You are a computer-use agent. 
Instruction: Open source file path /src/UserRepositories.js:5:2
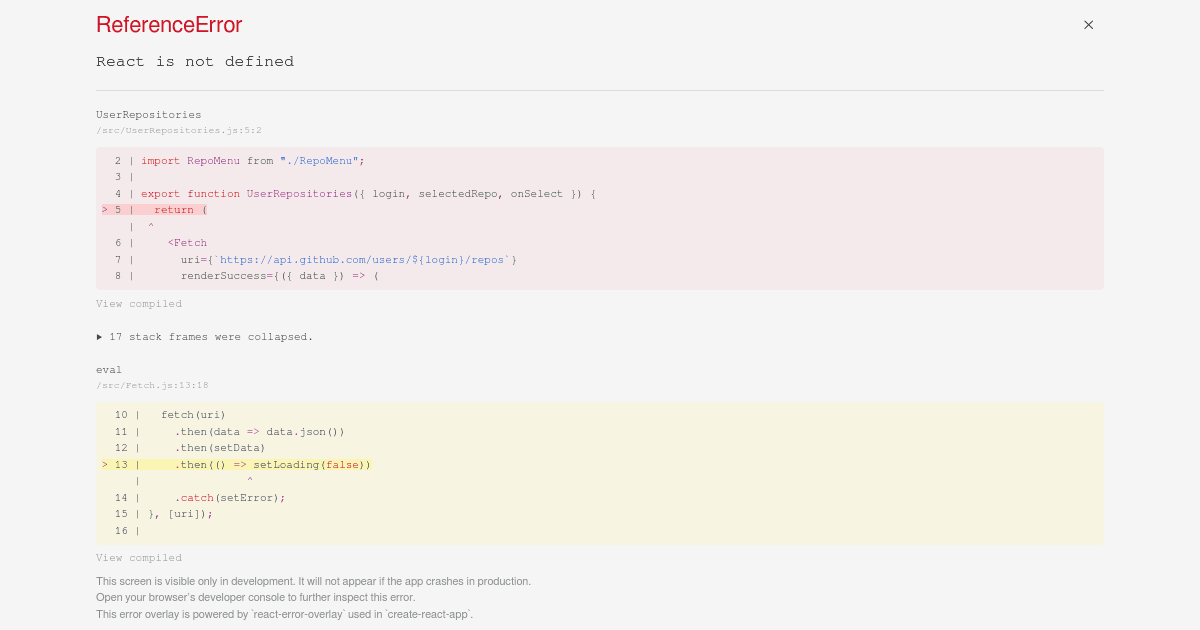click(x=178, y=130)
